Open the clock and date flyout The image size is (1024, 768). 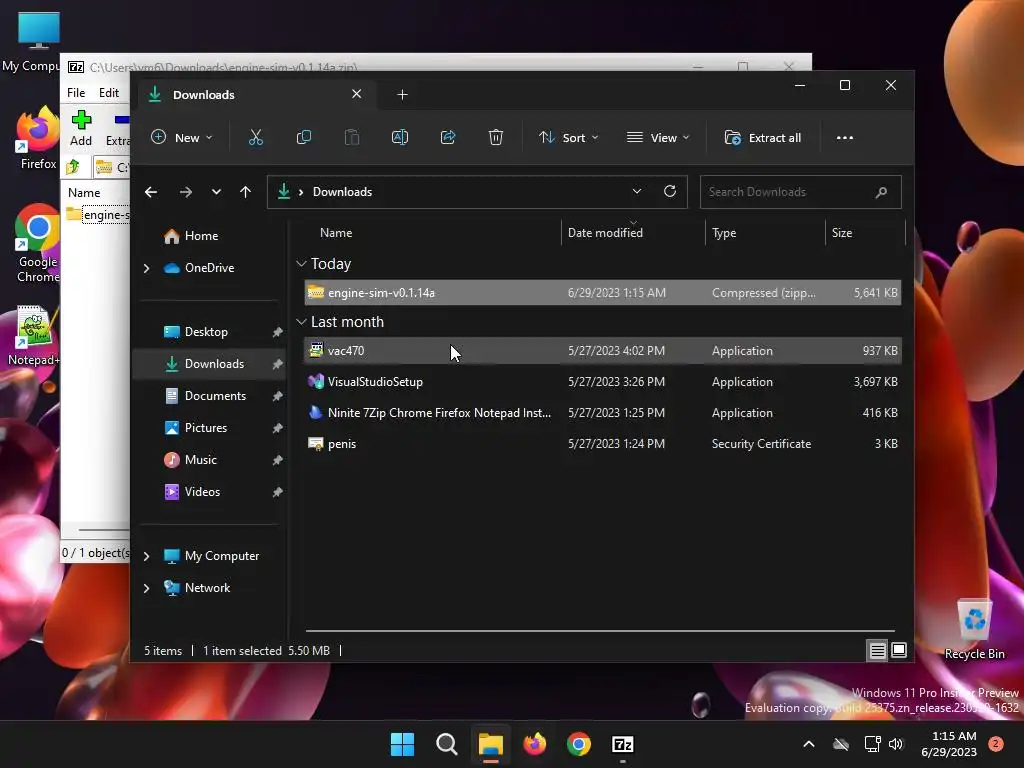click(x=949, y=744)
